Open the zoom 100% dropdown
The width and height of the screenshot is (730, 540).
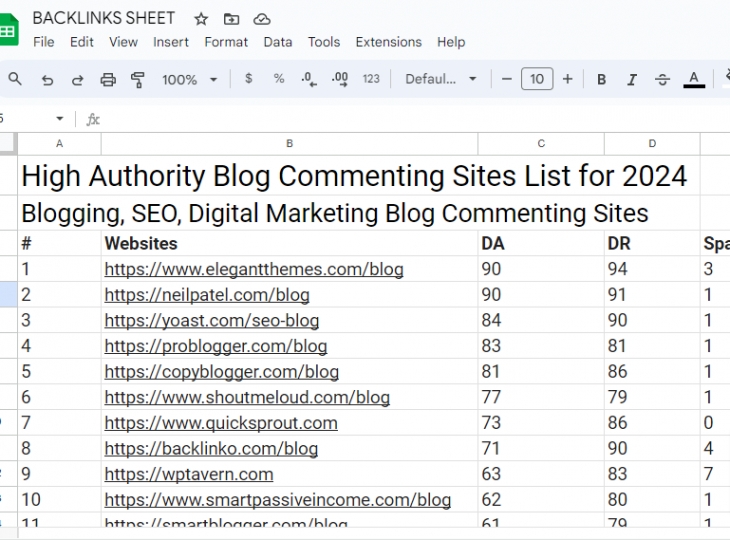coord(189,80)
